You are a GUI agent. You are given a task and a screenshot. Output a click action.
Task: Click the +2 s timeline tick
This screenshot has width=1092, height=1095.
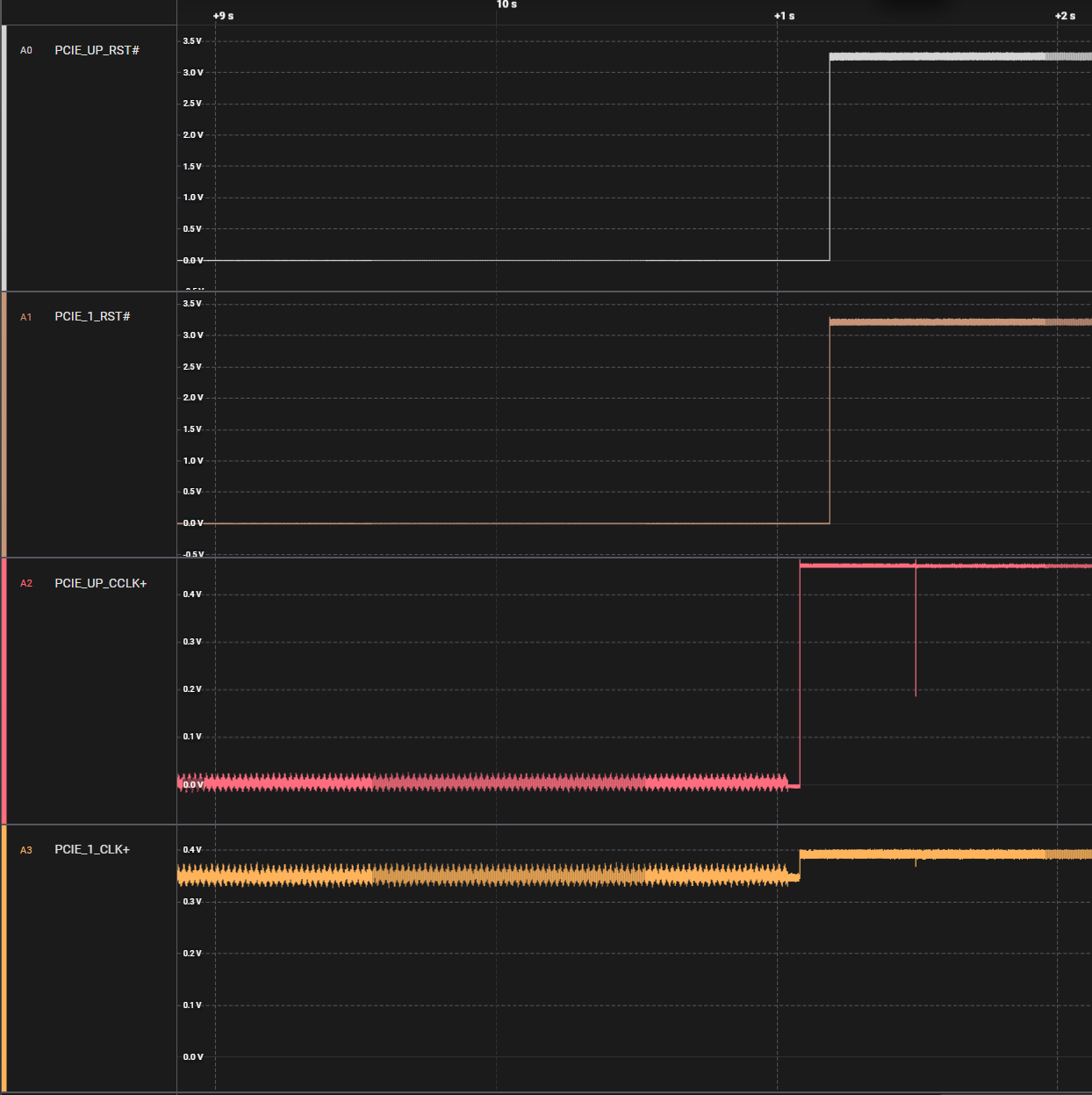(x=1065, y=16)
